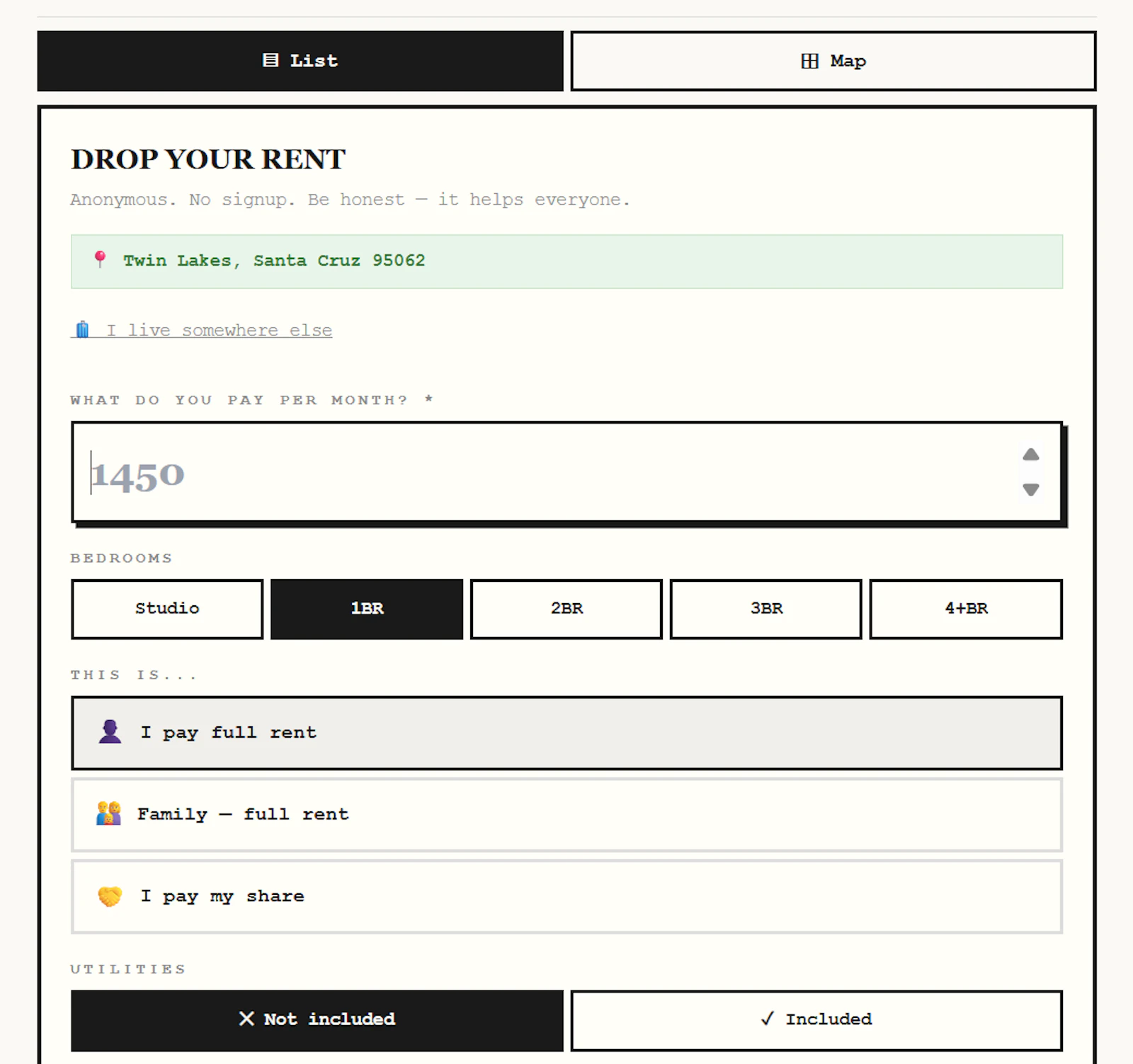This screenshot has width=1133, height=1064.
Task: Open the 'I live somewhere else' link
Action: click(x=202, y=331)
